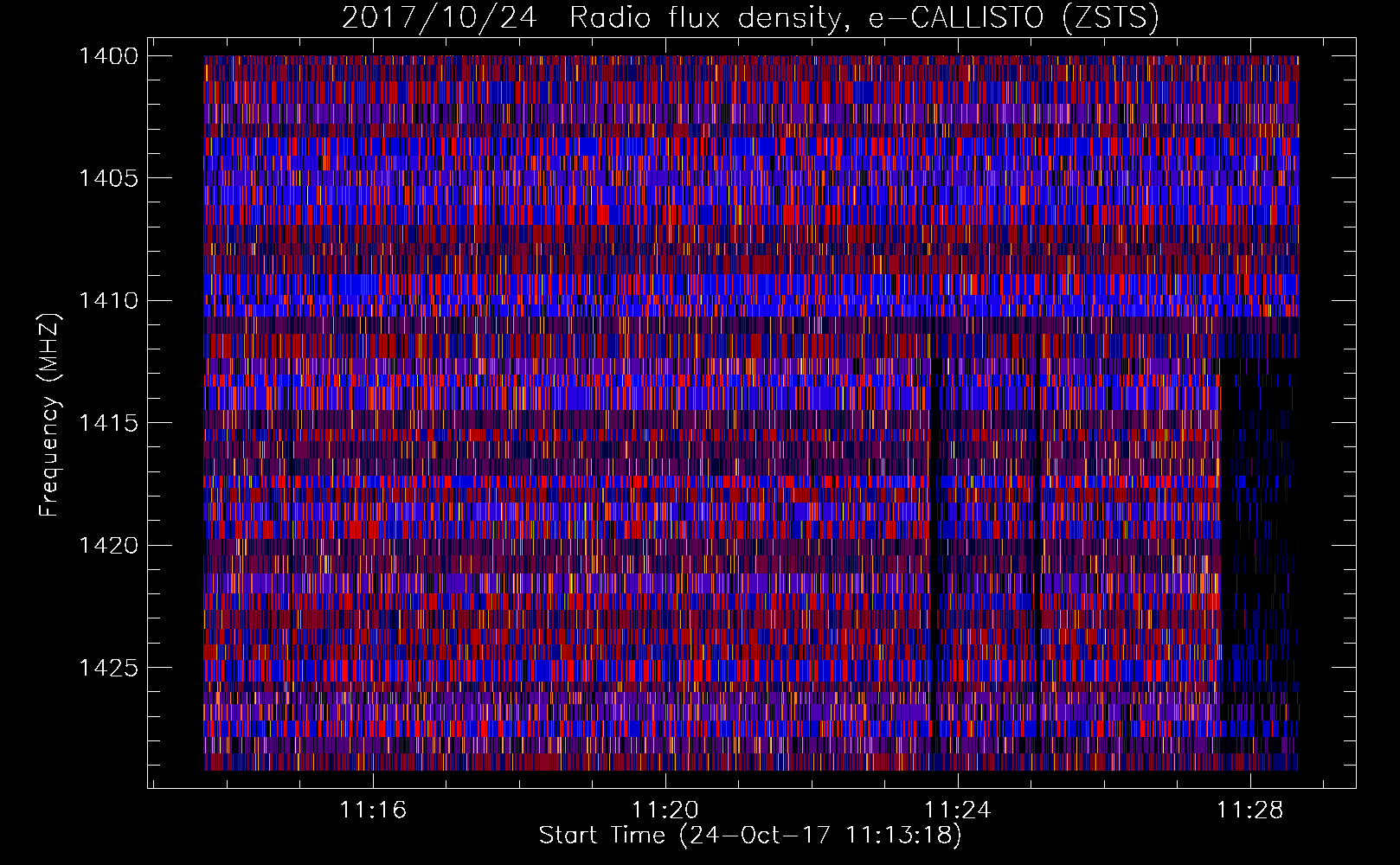Viewport: 1400px width, 865px height.
Task: Select the 1405 frequency axis label
Action: [108, 178]
